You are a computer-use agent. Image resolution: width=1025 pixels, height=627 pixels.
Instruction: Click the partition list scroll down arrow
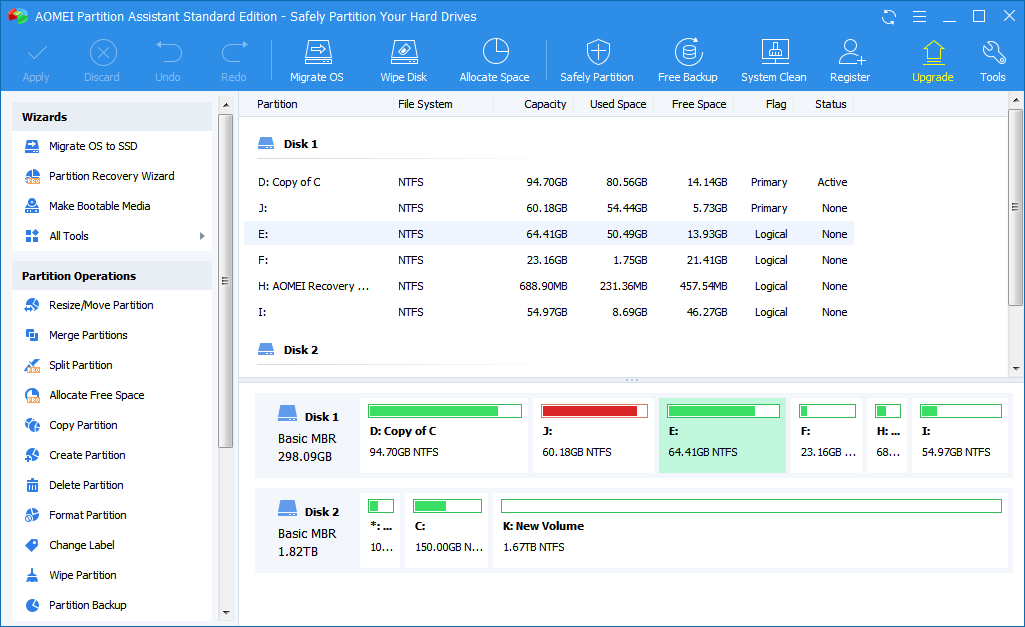point(1016,369)
